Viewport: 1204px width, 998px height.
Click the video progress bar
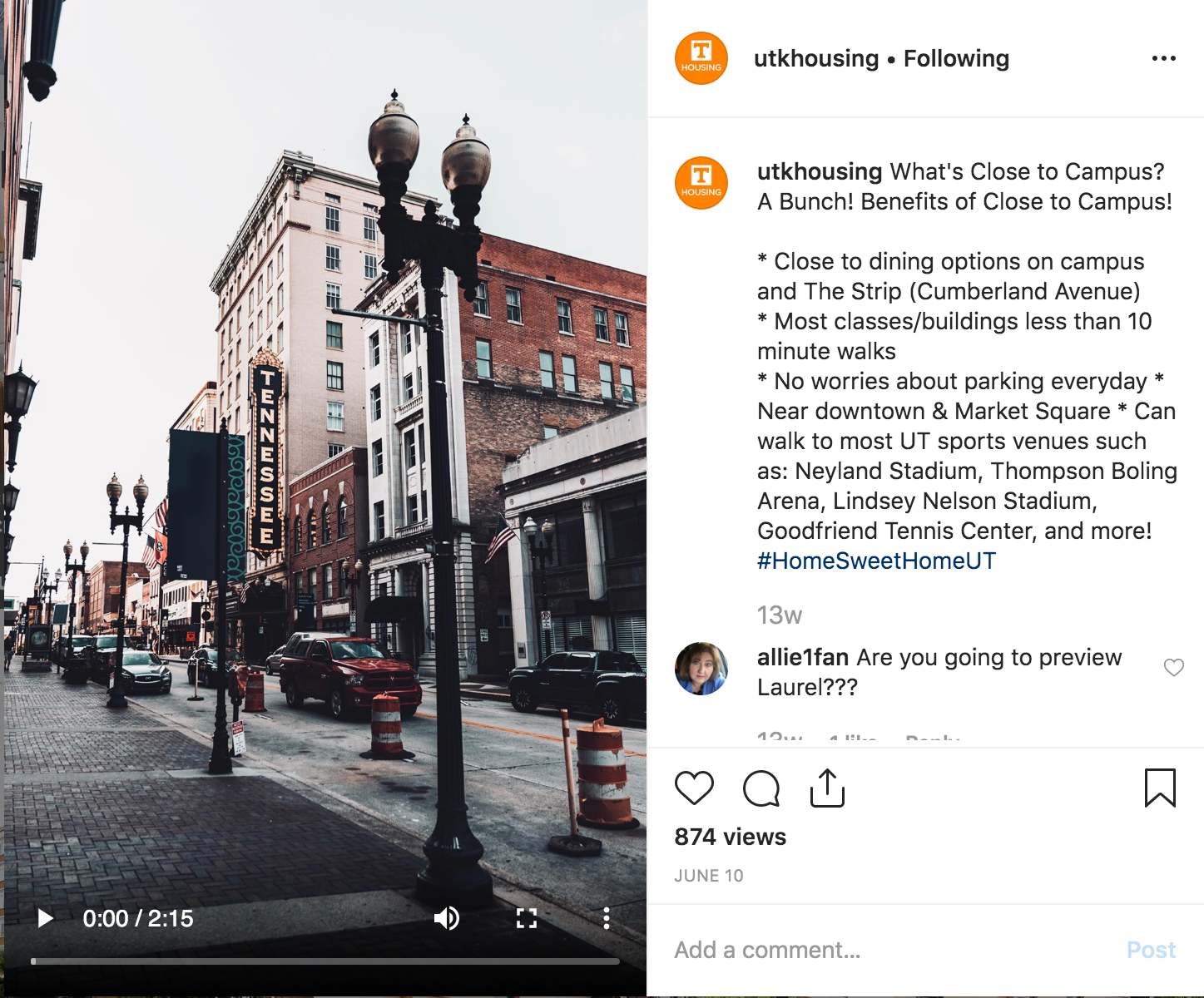click(x=325, y=961)
